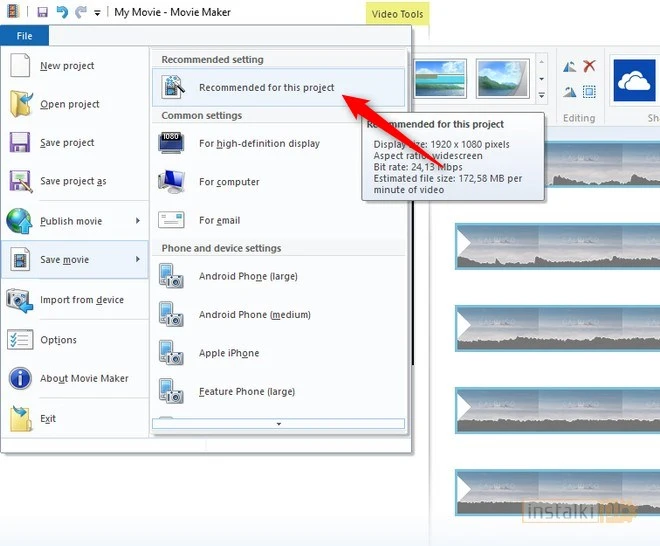The image size is (660, 546).
Task: Open the Options menu entry
Action: [x=58, y=340]
